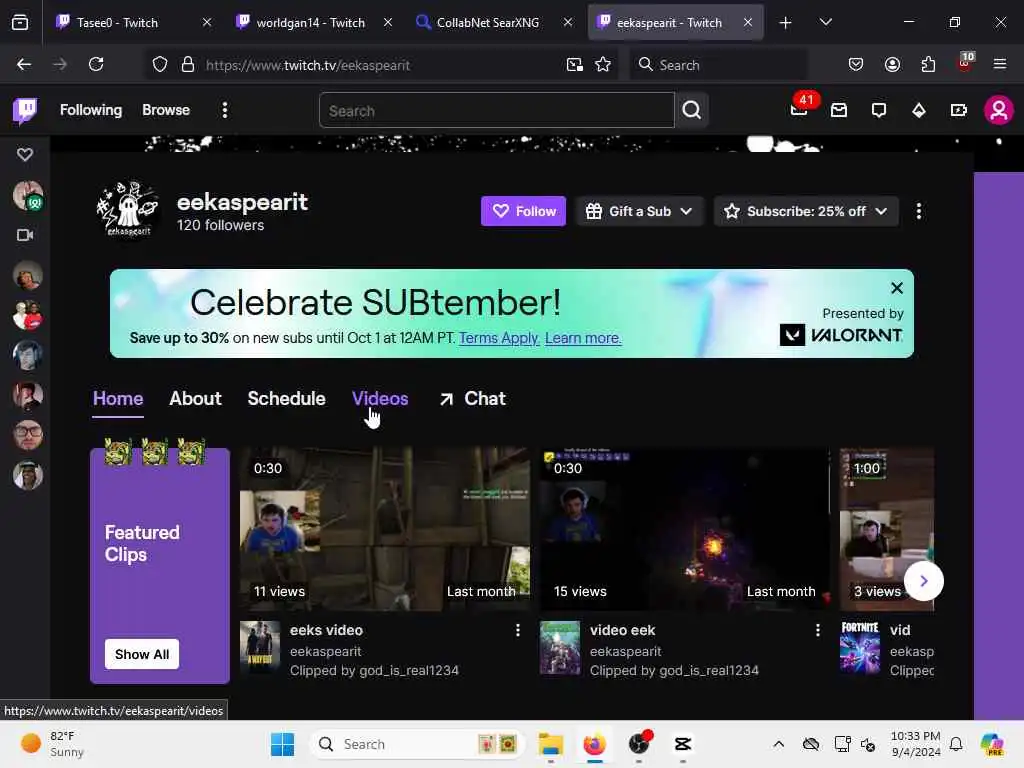The width and height of the screenshot is (1024, 768).
Task: Switch to Home channel tab
Action: (x=118, y=398)
